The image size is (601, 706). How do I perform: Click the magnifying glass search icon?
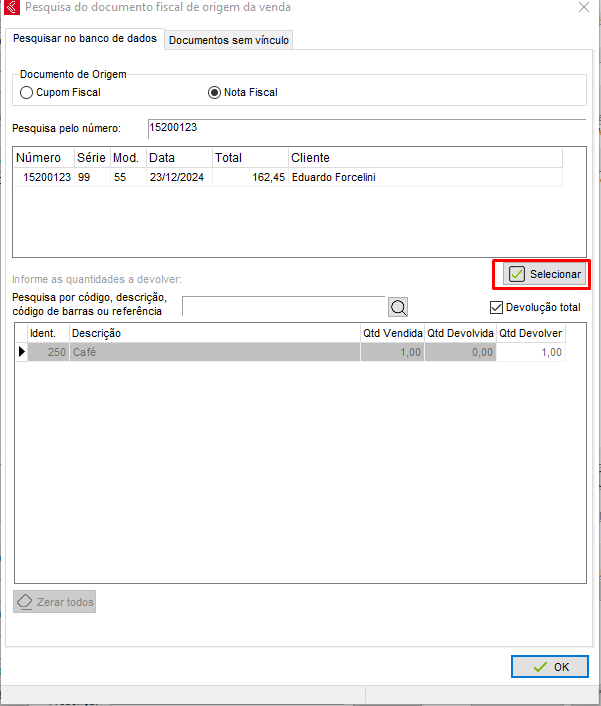point(398,307)
